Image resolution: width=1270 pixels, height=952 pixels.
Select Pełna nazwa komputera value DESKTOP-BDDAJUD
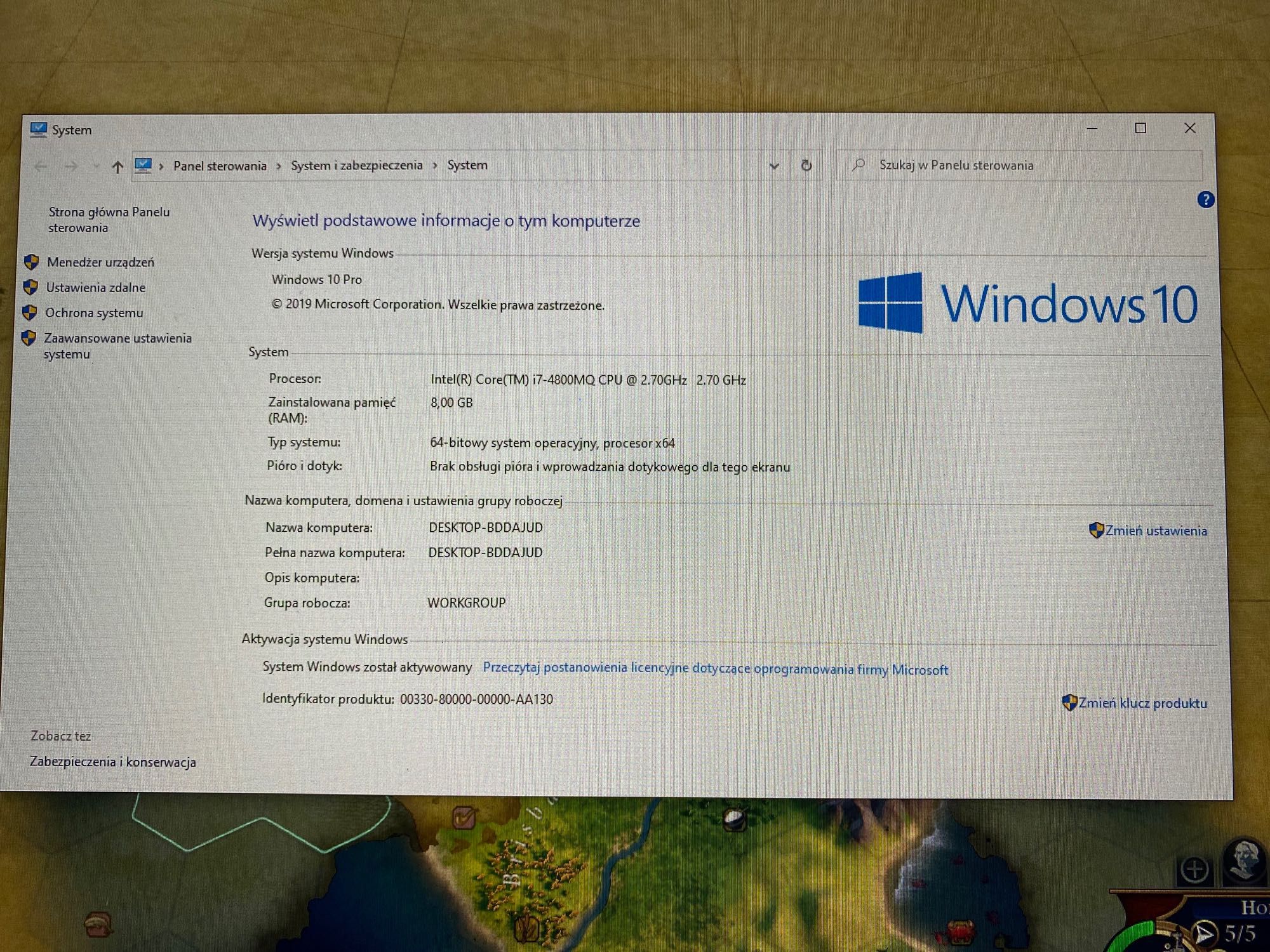[485, 553]
